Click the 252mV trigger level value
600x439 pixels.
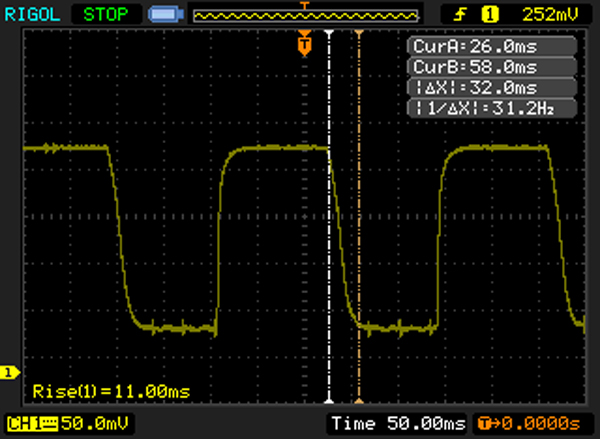551,15
